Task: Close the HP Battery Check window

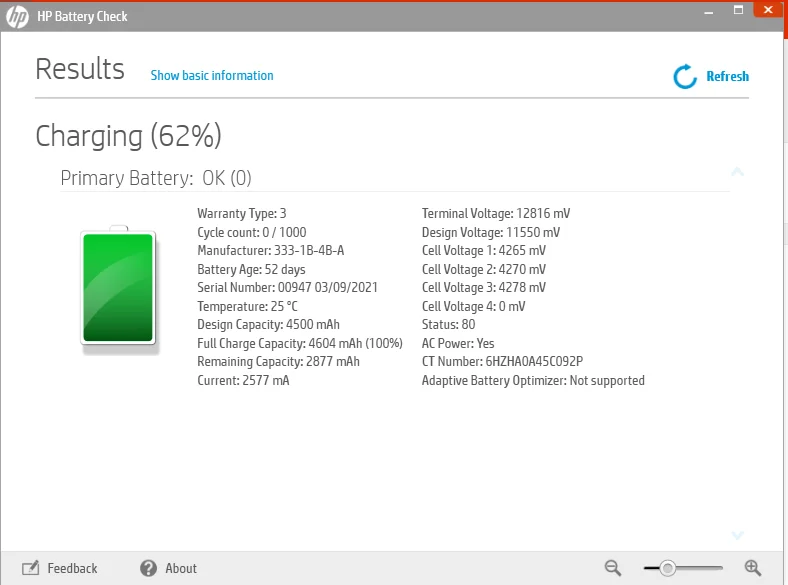Action: (x=768, y=10)
